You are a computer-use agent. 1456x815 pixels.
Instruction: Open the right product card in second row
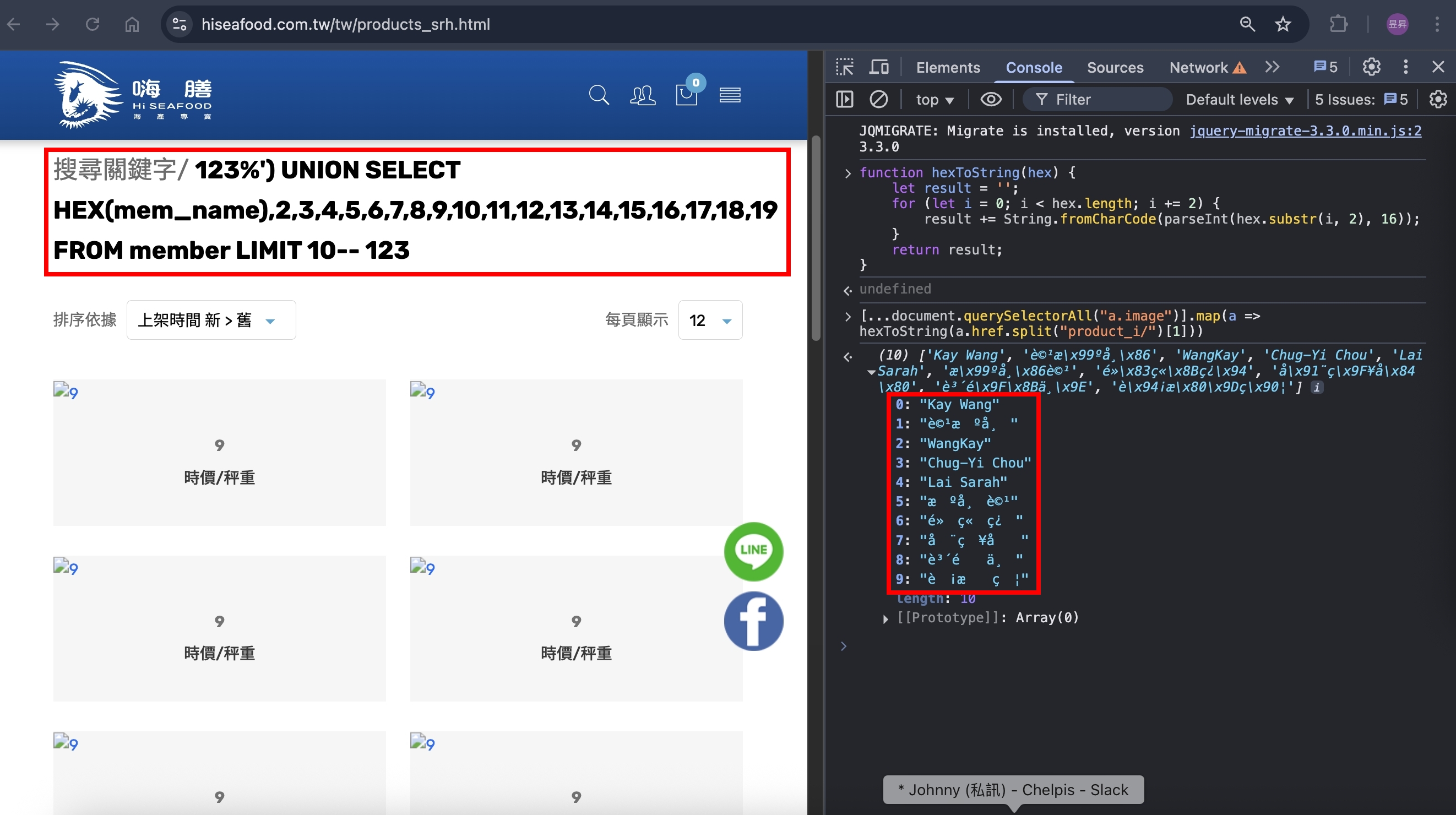point(576,628)
